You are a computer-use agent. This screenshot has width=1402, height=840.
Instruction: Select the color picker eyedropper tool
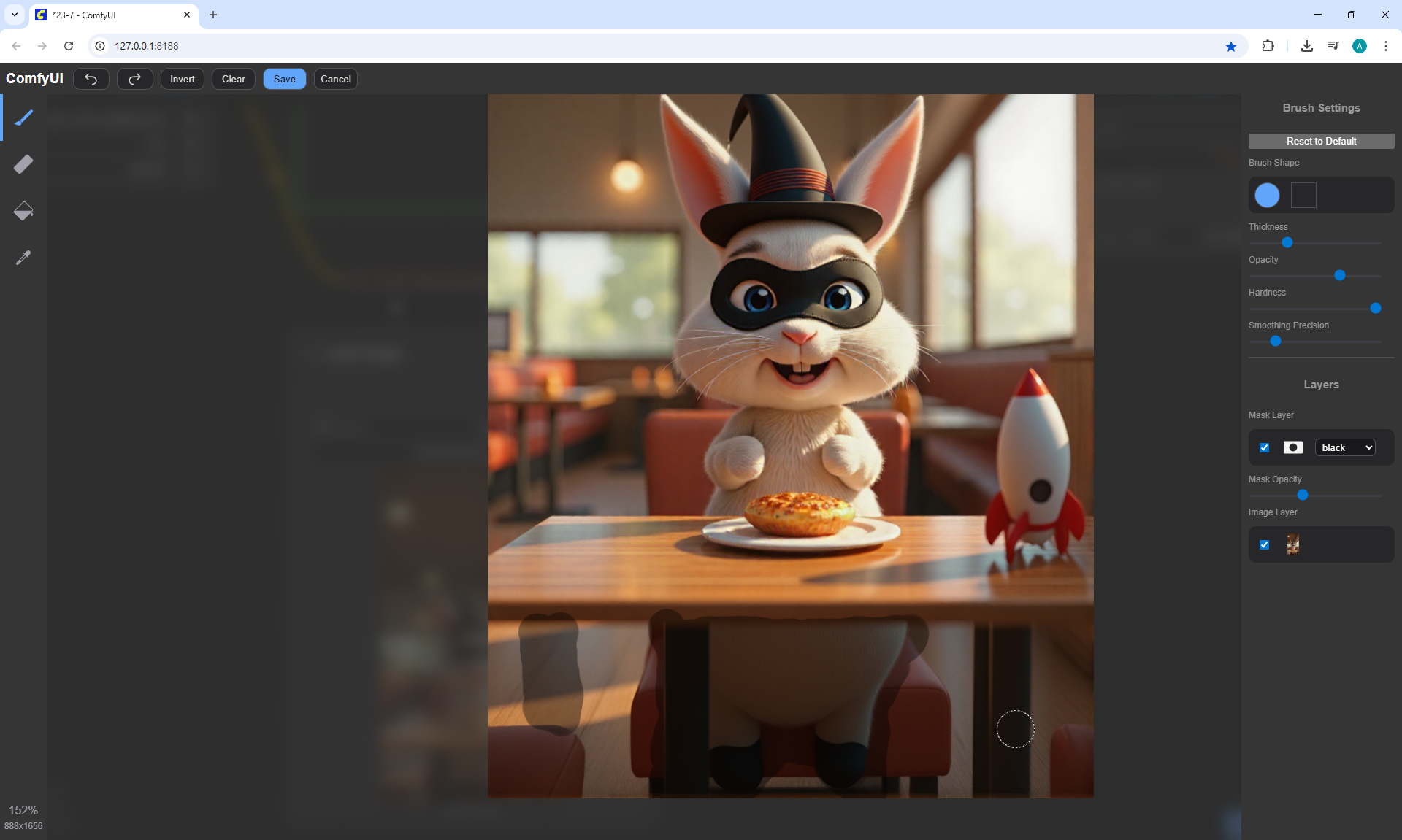pos(23,258)
